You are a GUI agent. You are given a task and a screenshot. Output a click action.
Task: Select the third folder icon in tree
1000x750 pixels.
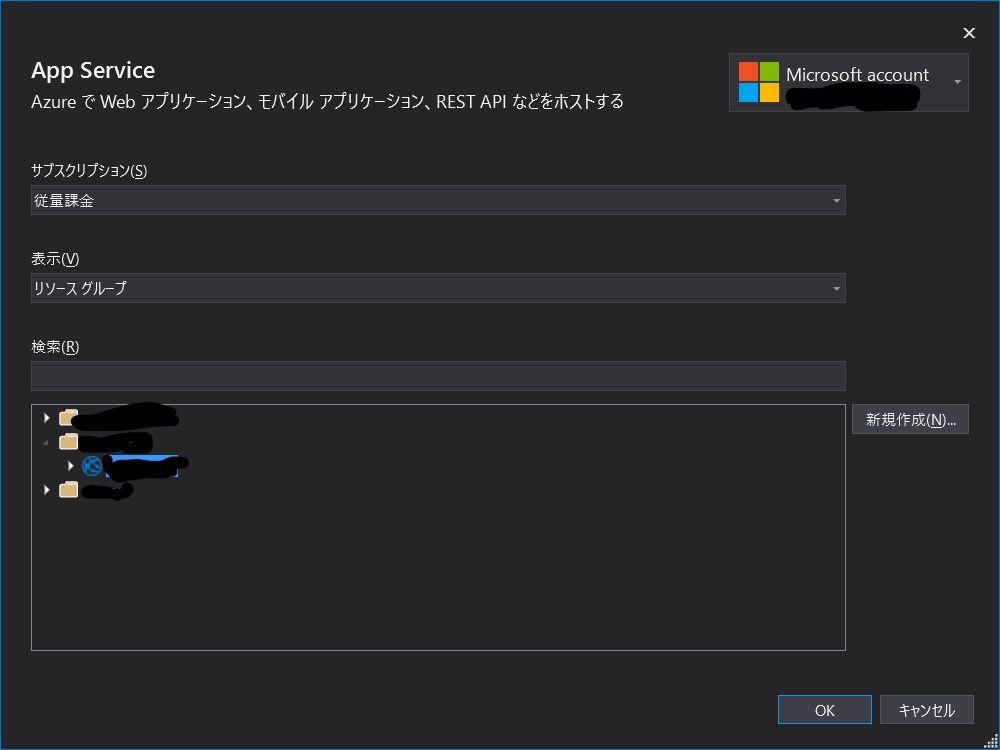click(68, 490)
